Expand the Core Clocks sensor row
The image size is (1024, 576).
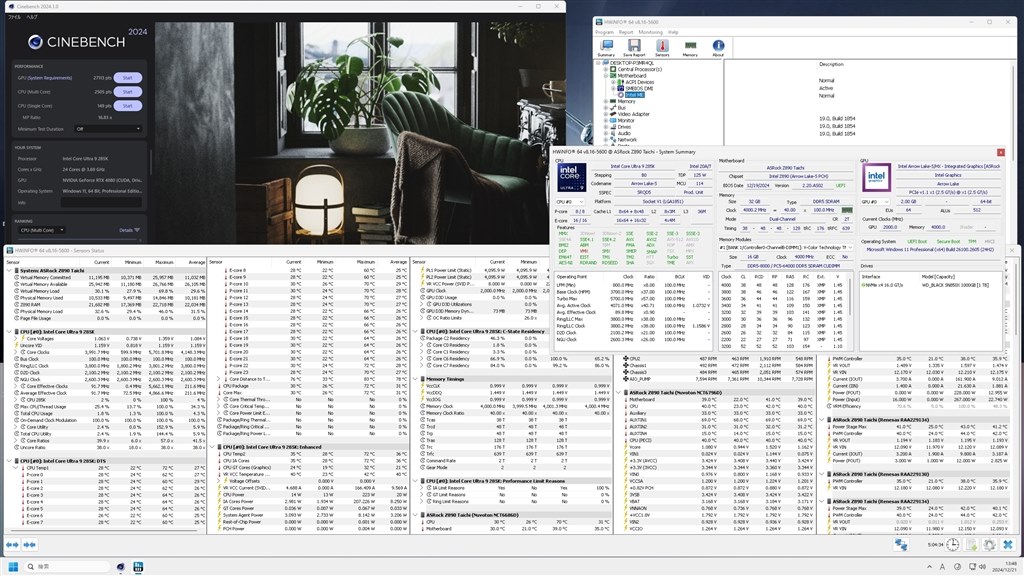click(16, 352)
